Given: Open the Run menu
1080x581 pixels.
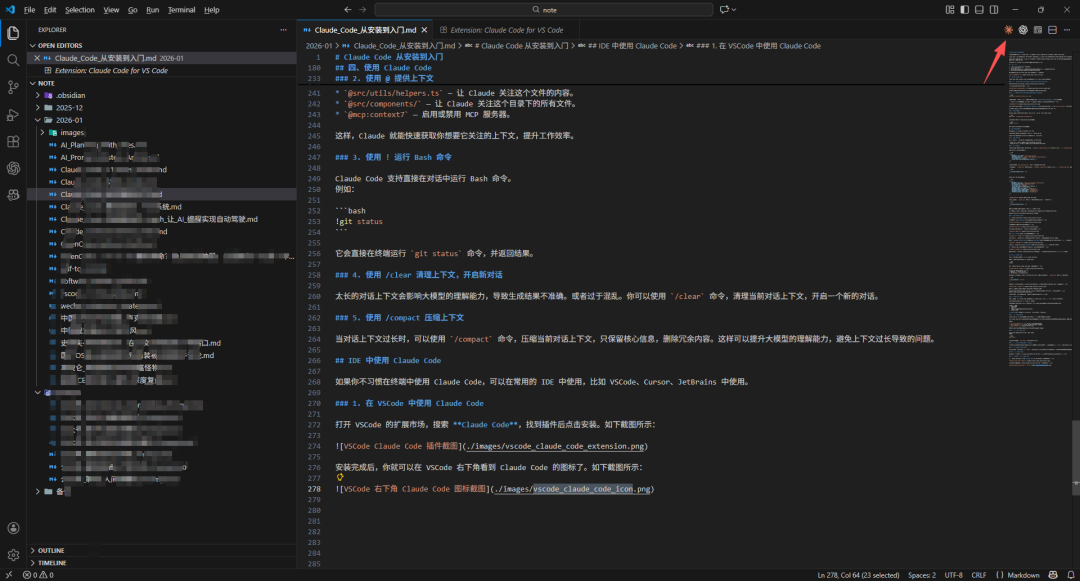Looking at the screenshot, I should tap(152, 10).
